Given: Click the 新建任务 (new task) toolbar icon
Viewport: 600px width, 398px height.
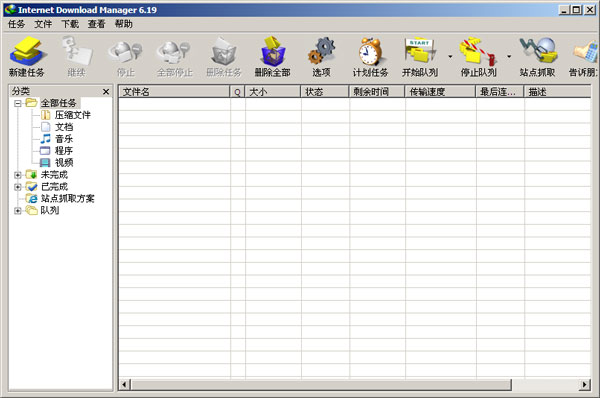Looking at the screenshot, I should point(27,52).
